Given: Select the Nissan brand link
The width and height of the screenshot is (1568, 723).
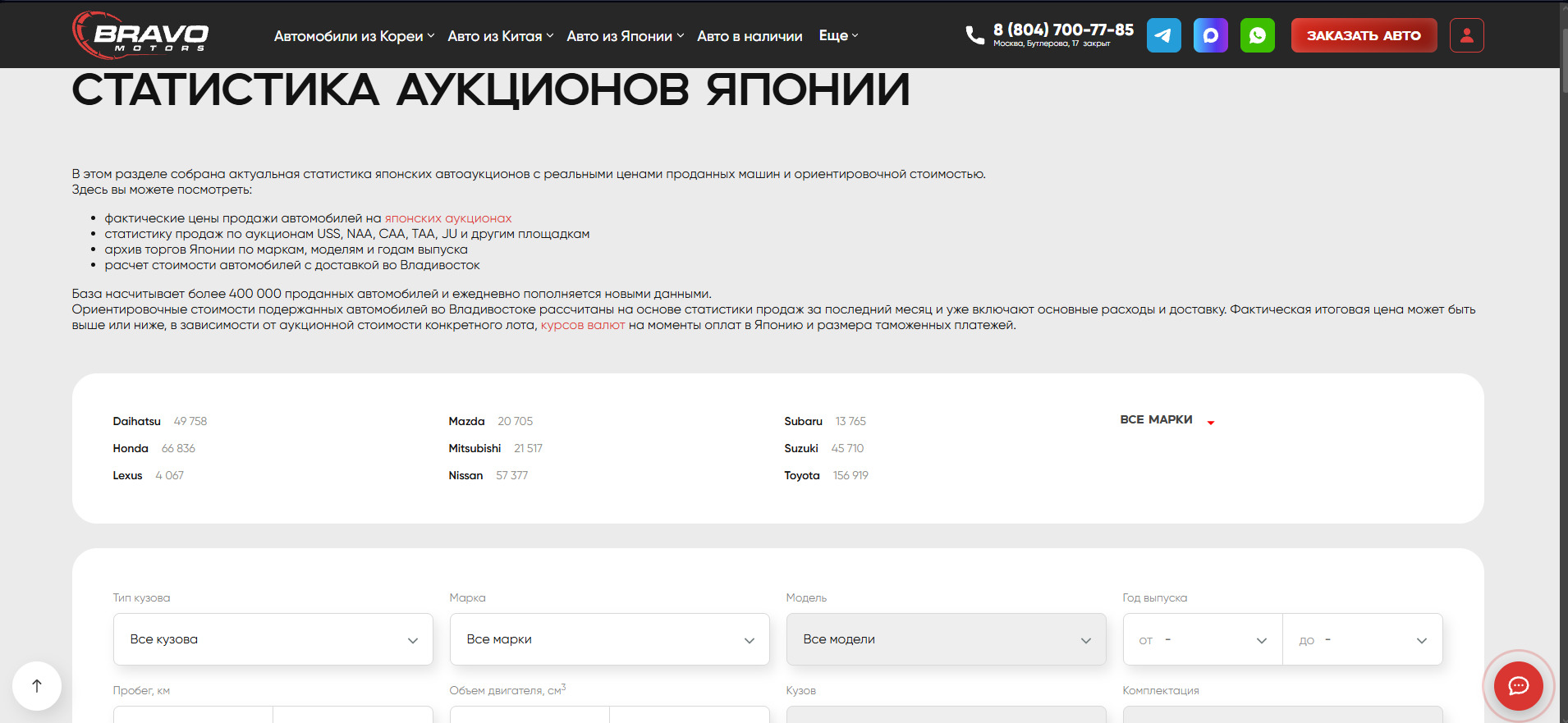Looking at the screenshot, I should (x=465, y=475).
